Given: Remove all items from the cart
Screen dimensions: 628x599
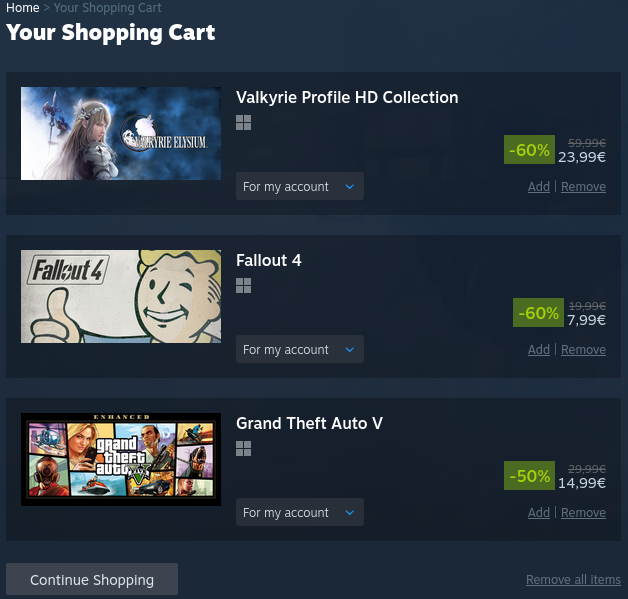Looking at the screenshot, I should [x=573, y=579].
